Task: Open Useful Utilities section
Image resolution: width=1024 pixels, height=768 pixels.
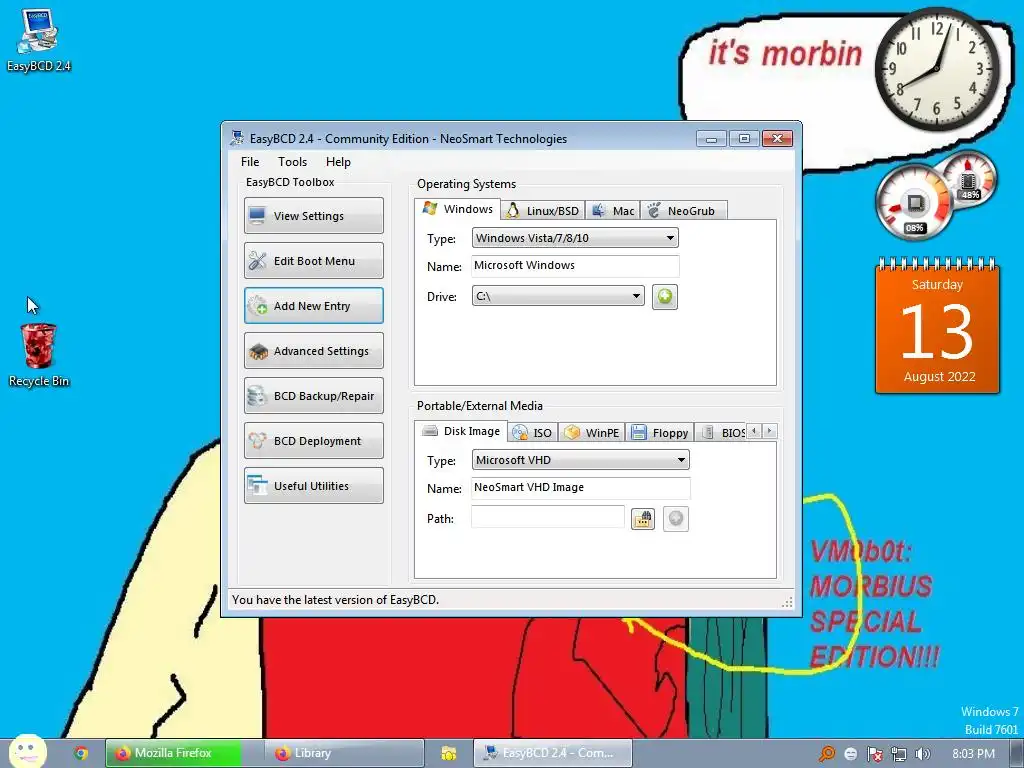Action: (313, 486)
